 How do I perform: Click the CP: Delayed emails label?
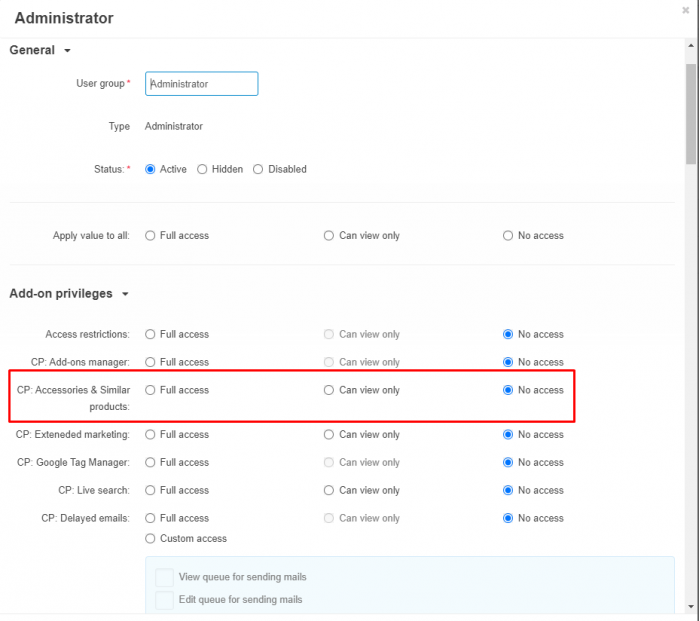pyautogui.click(x=85, y=518)
